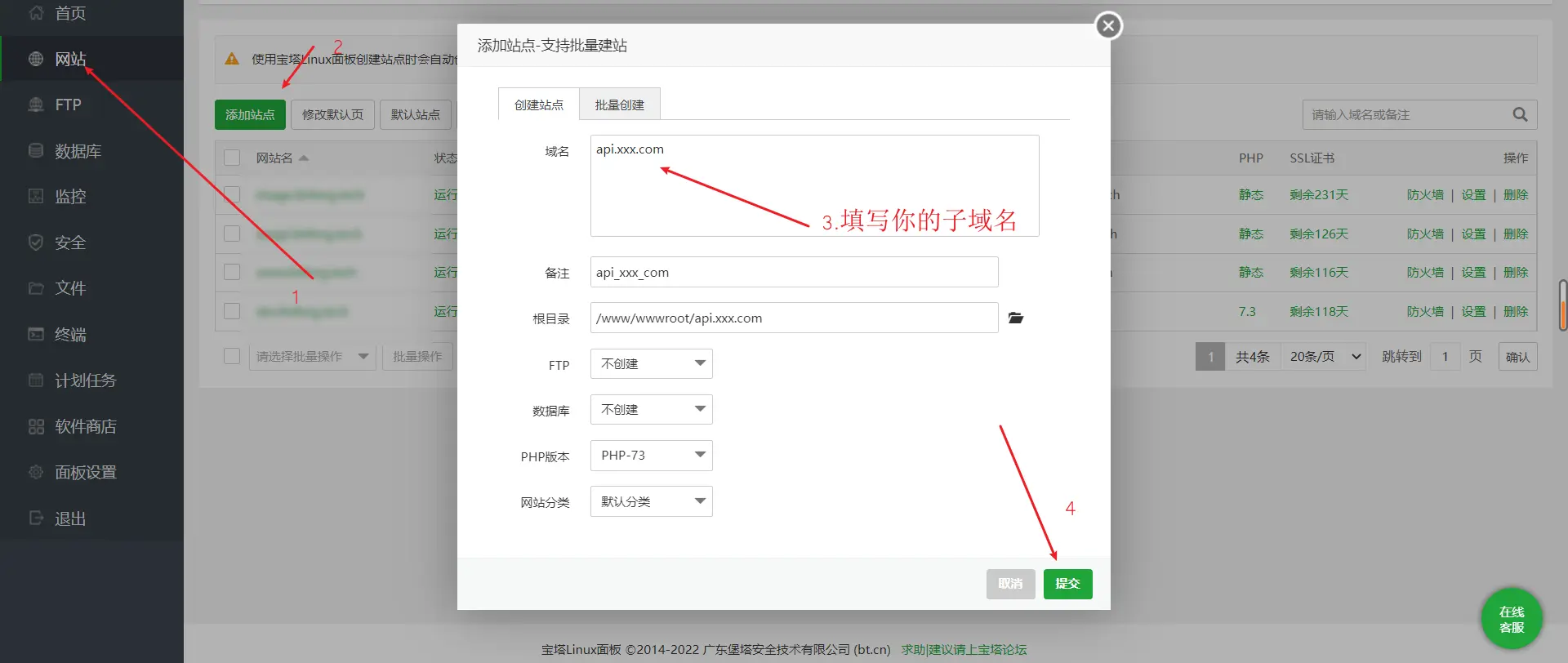Launch the 终端 terminal icon
The width and height of the screenshot is (1568, 663).
click(36, 334)
